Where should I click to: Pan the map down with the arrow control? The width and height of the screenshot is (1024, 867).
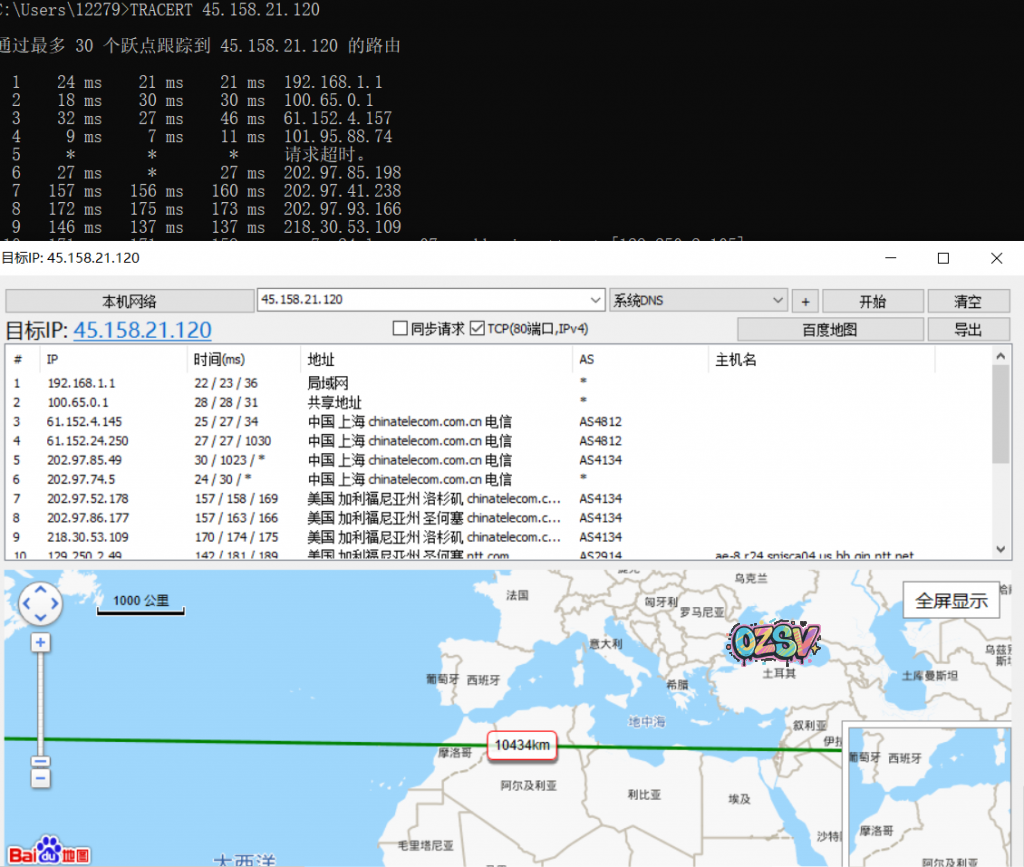click(41, 618)
